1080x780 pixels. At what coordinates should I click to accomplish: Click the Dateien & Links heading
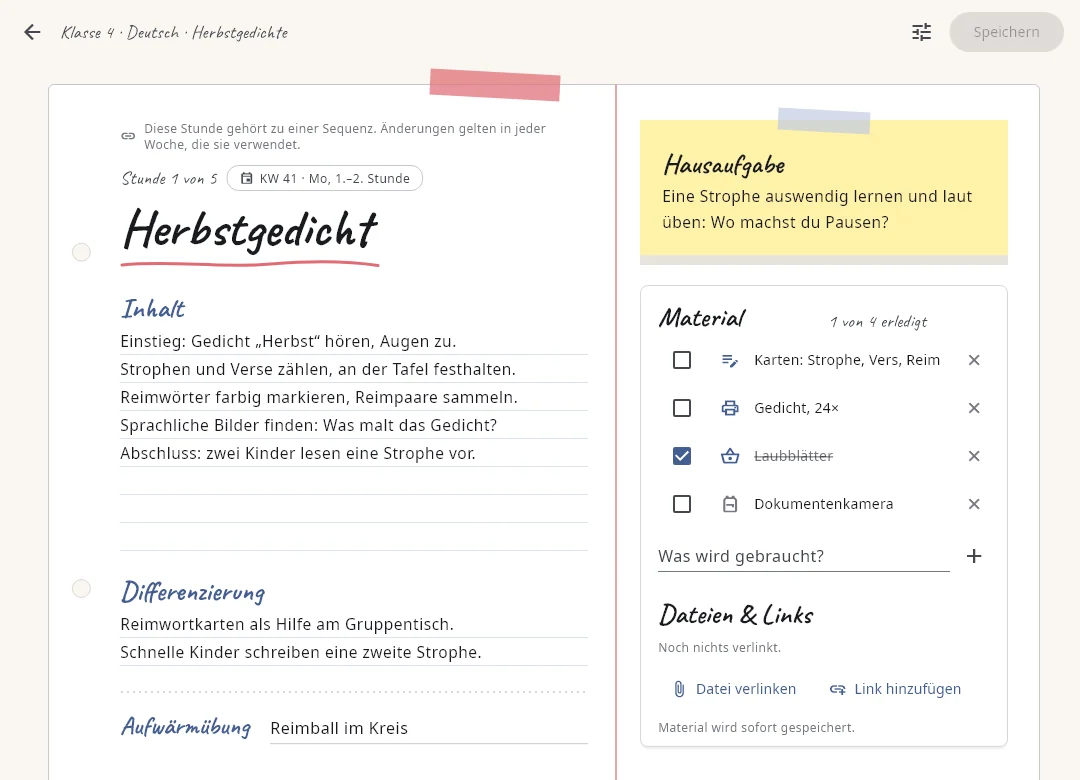point(736,615)
